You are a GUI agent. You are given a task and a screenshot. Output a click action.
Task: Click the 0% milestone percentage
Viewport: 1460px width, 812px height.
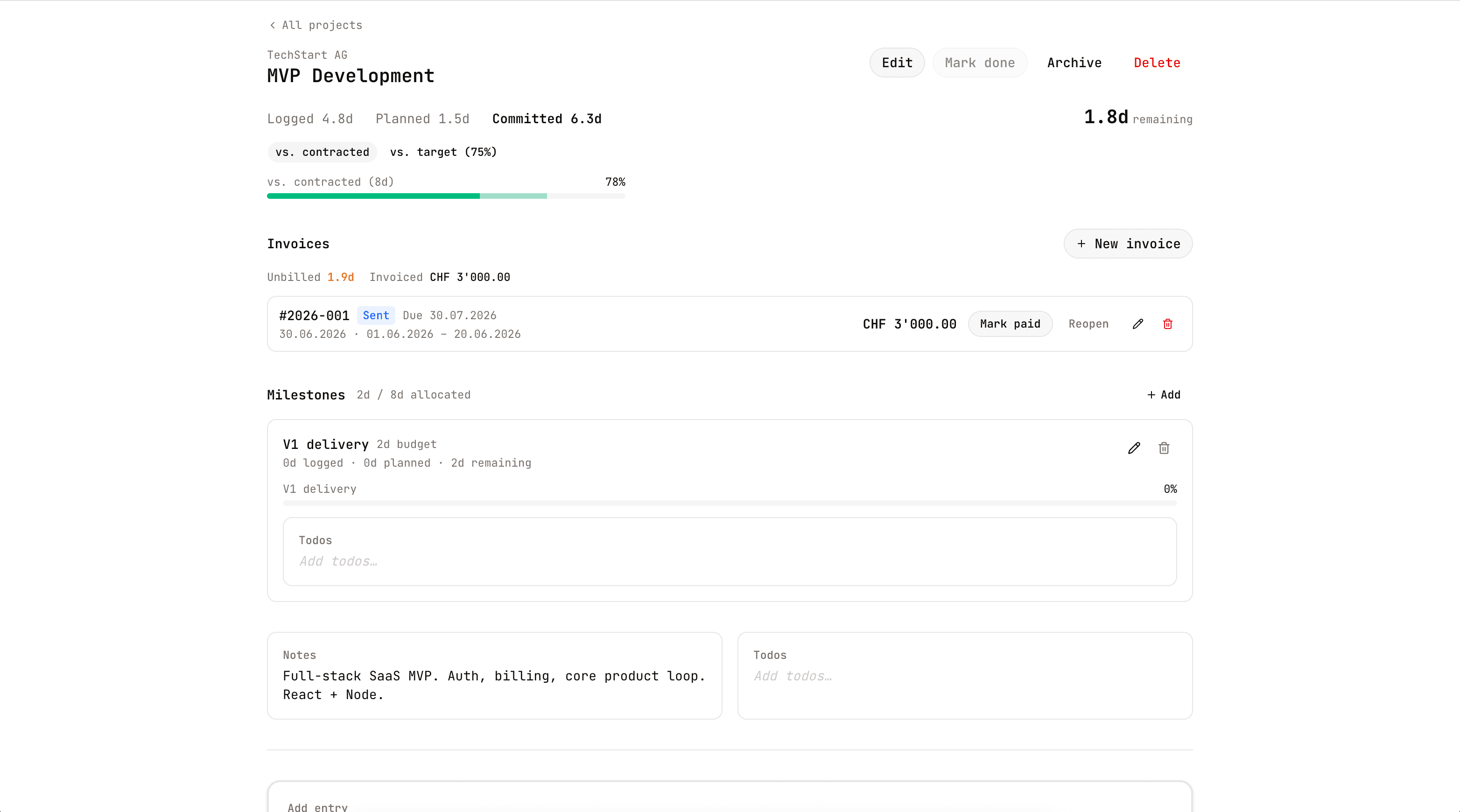[x=1171, y=489]
